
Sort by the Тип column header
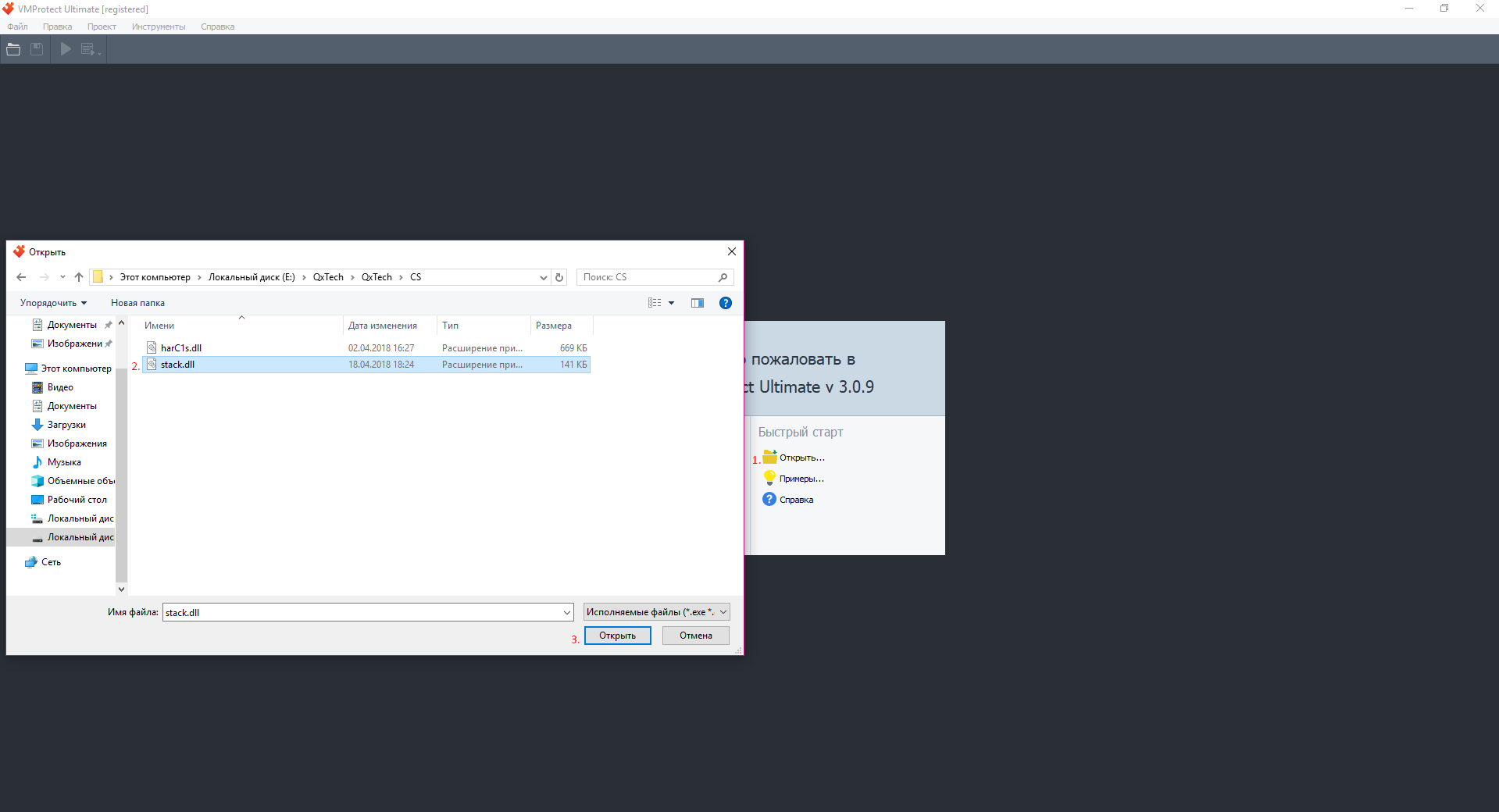pyautogui.click(x=484, y=326)
